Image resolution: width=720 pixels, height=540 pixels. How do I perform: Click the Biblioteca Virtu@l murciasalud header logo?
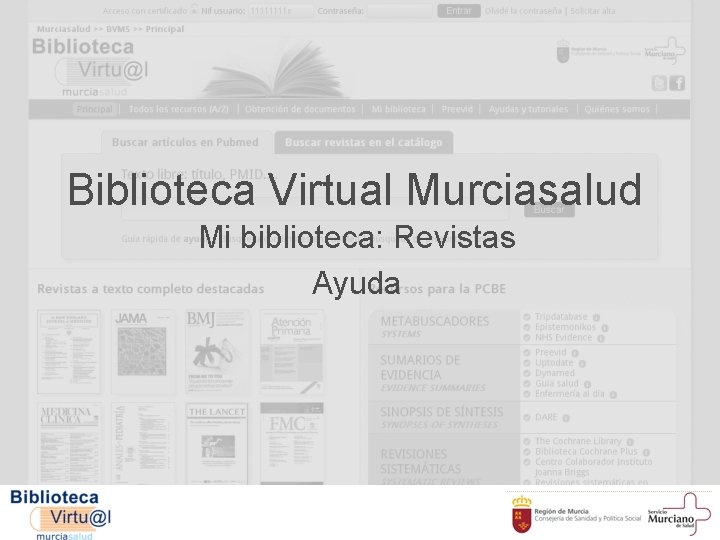tap(90, 68)
